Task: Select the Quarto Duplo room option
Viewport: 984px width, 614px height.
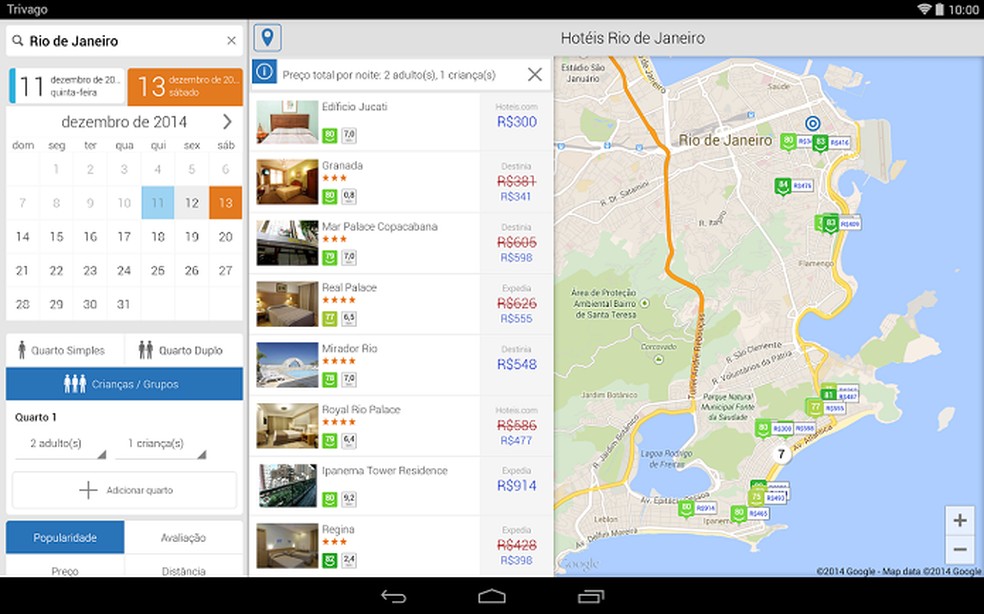Action: click(184, 350)
